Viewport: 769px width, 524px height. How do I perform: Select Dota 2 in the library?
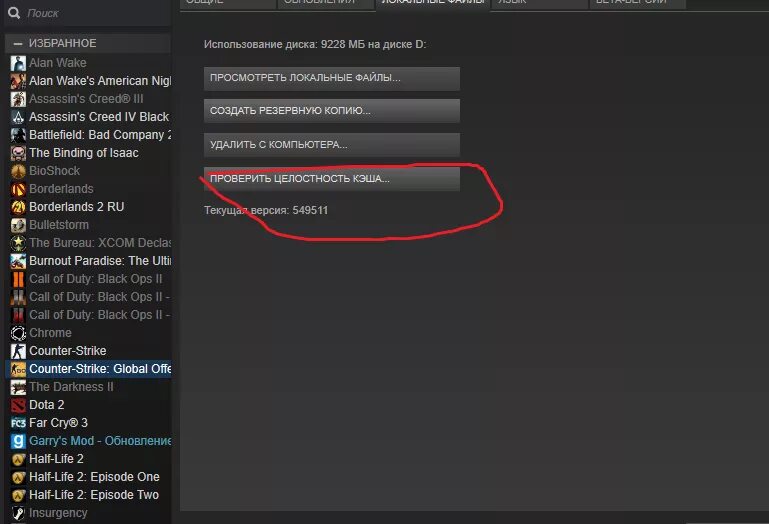pyautogui.click(x=90, y=405)
